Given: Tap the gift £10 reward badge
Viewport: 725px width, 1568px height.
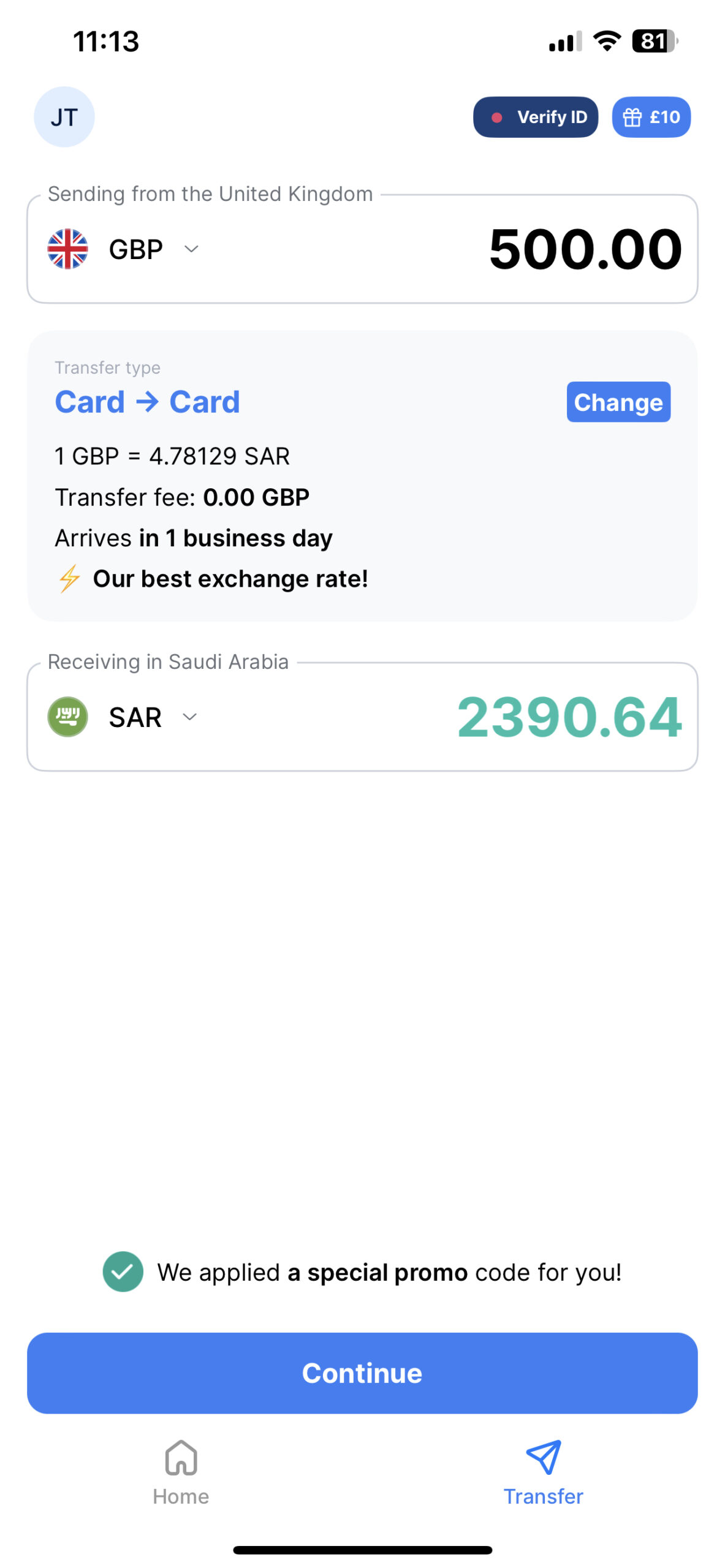Looking at the screenshot, I should (x=650, y=117).
